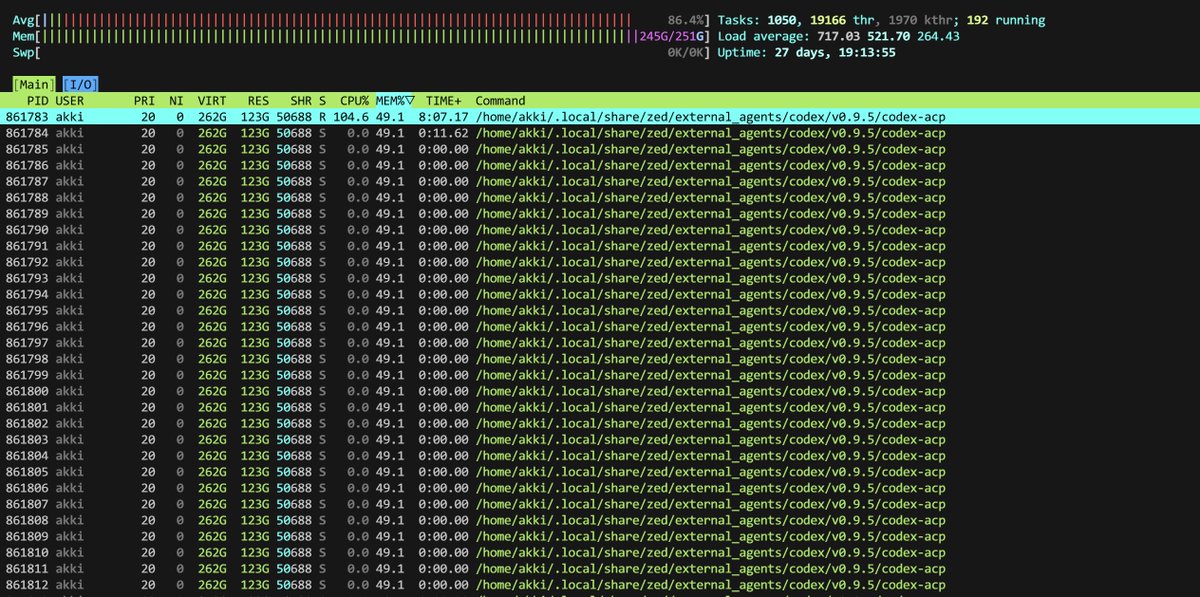1200x597 pixels.
Task: Select process row with PID 861789
Action: [x=600, y=214]
